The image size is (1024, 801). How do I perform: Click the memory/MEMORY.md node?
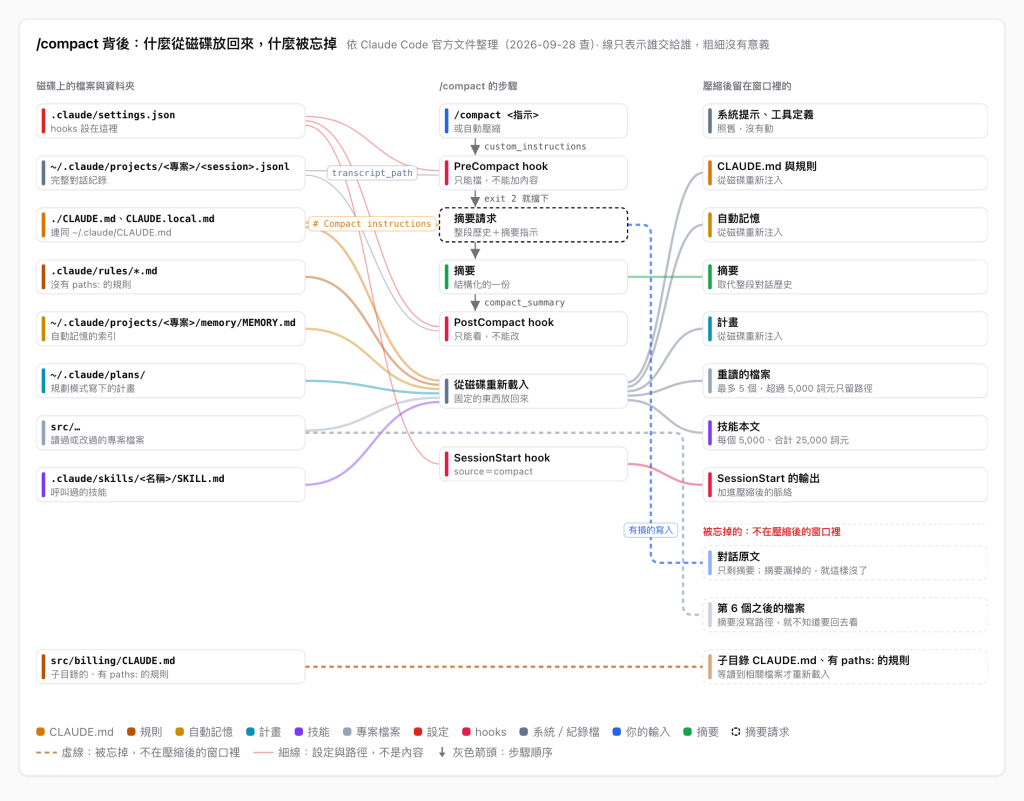tap(170, 328)
